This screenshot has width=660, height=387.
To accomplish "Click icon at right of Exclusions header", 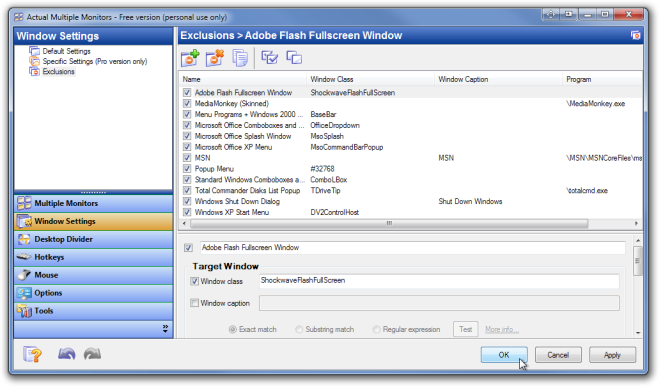I will coord(635,35).
